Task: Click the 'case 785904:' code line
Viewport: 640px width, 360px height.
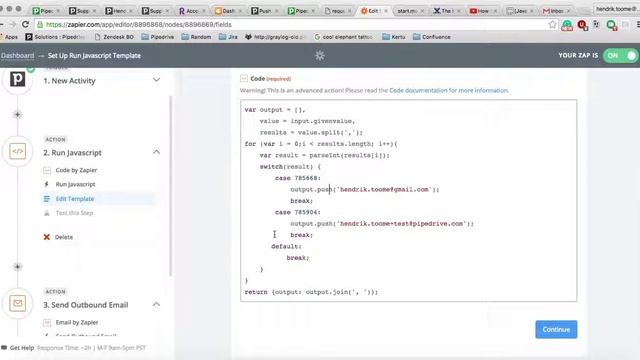Action: [x=298, y=212]
